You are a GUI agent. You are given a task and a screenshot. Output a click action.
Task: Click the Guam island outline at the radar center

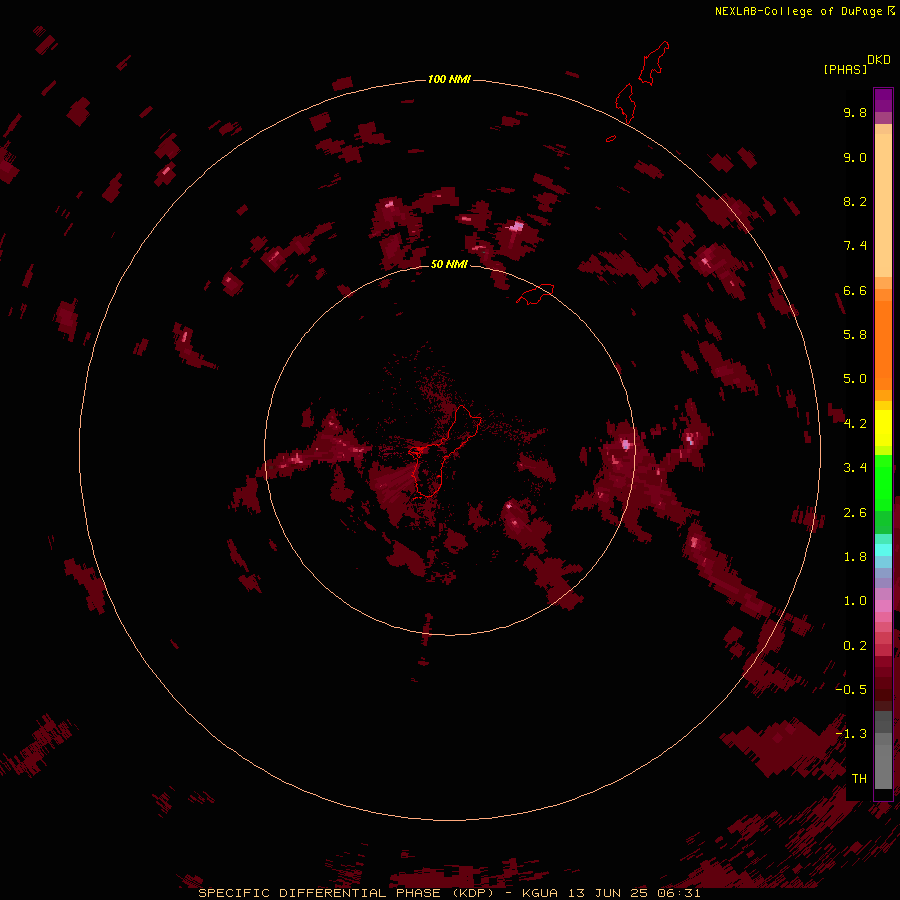[444, 451]
